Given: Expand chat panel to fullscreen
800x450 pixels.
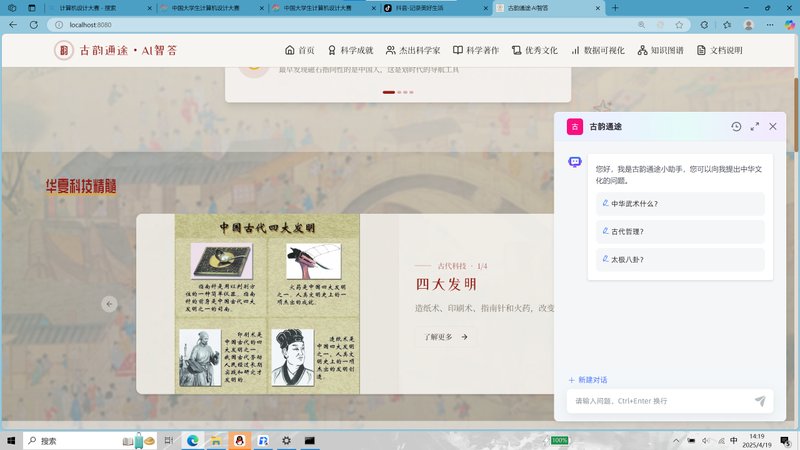Looking at the screenshot, I should coord(755,127).
